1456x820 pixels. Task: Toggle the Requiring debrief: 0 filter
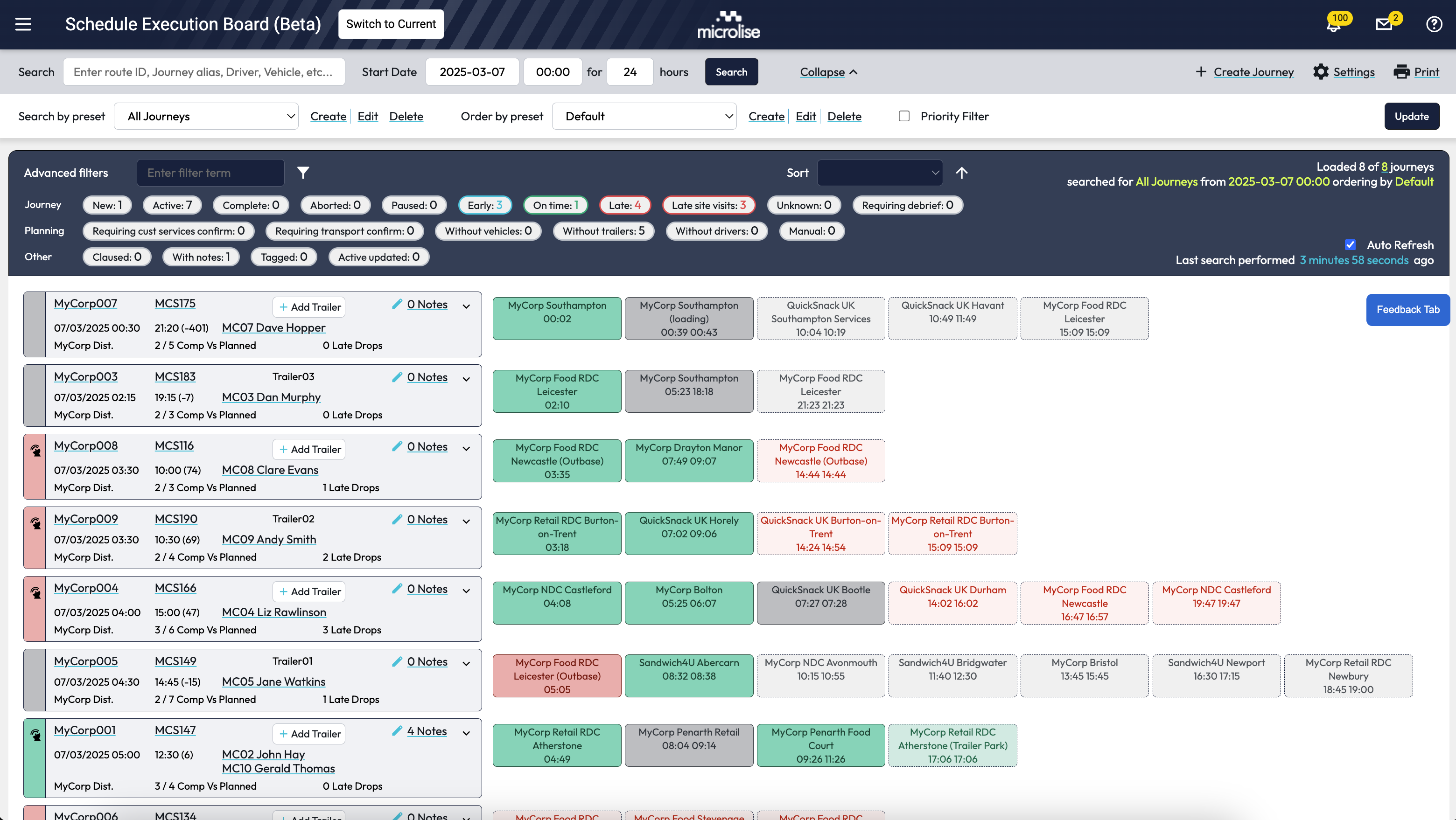point(907,205)
